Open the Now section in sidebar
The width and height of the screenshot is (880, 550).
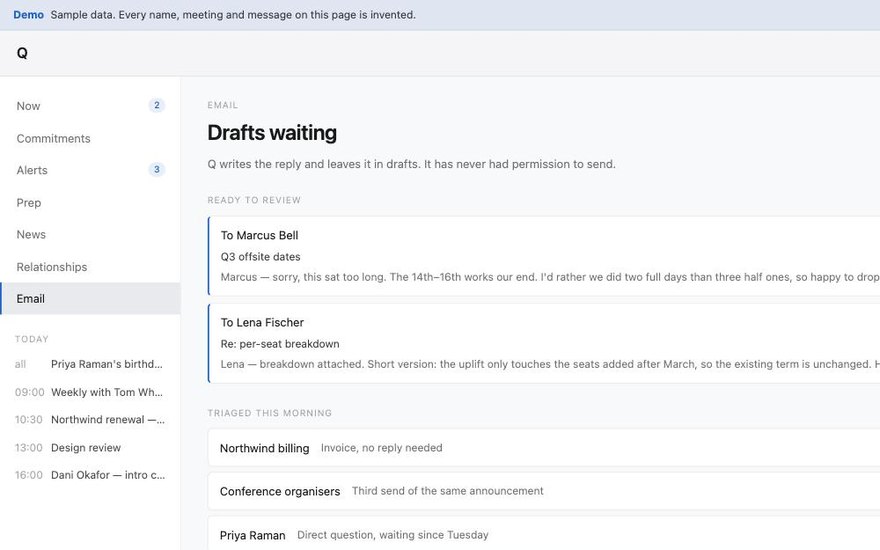[90, 106]
